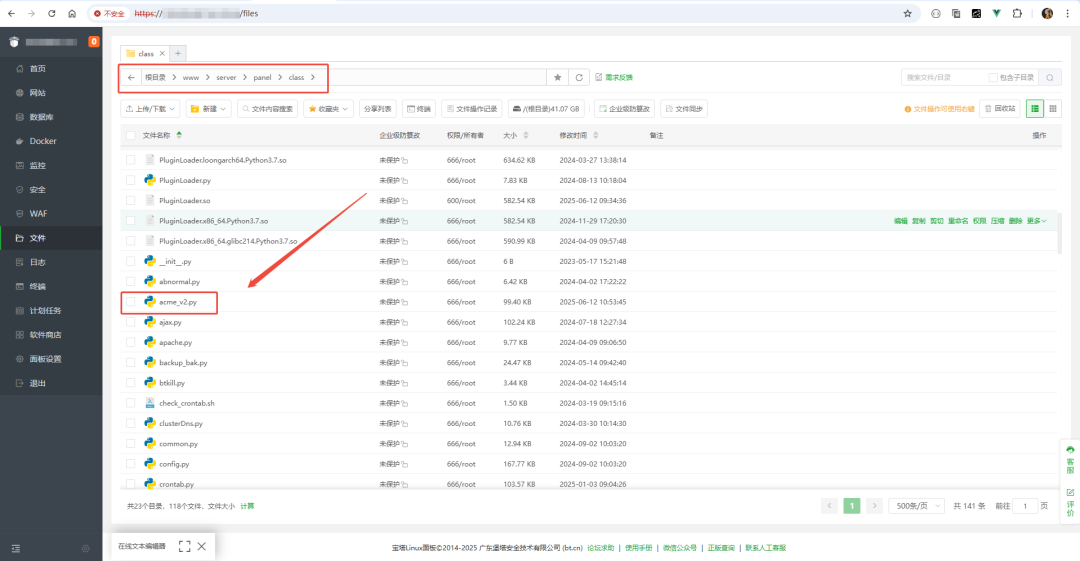This screenshot has height=561, width=1080.
Task: Click 计算 to compute folder size
Action: pyautogui.click(x=247, y=506)
